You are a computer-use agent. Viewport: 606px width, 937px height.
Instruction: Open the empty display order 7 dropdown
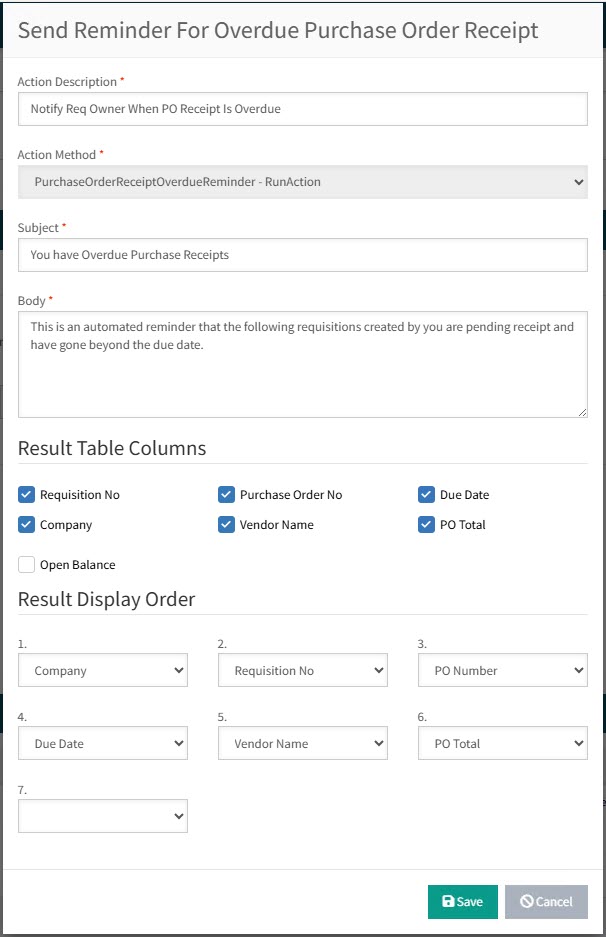tap(103, 817)
